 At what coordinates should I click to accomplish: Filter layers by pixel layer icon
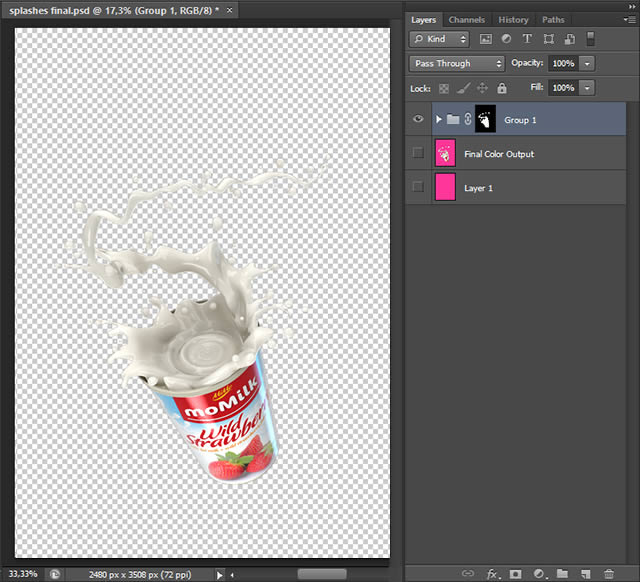coord(485,39)
